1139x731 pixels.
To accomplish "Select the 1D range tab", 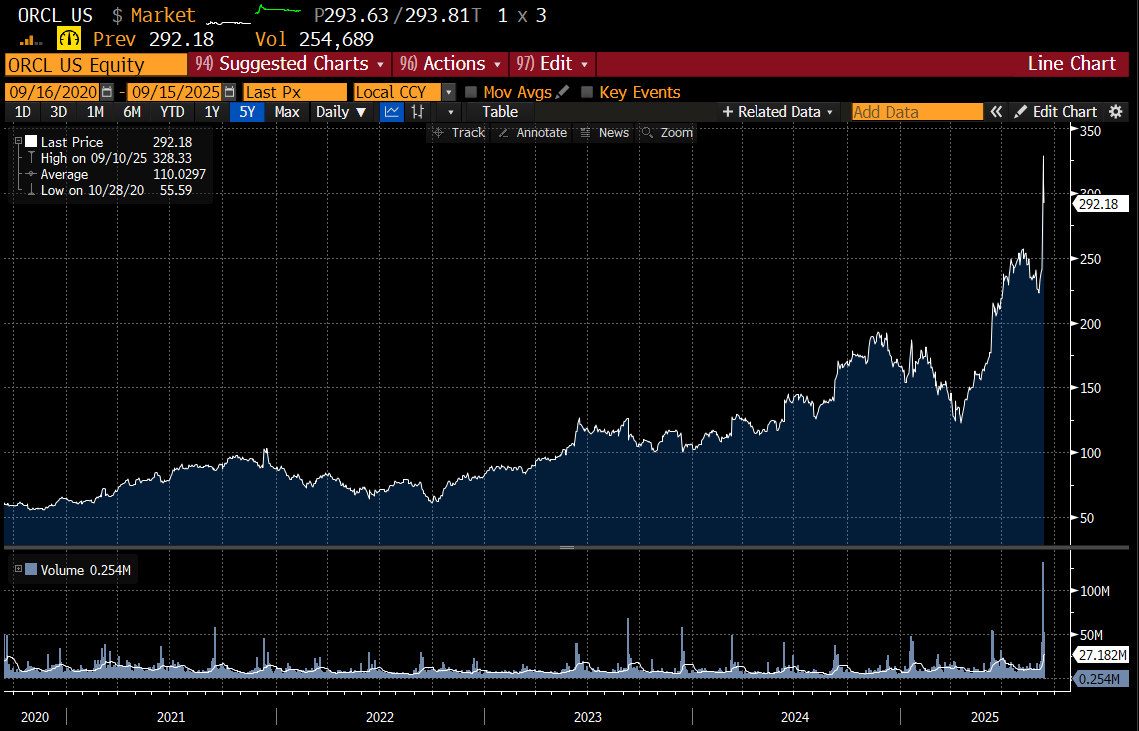I will point(23,112).
